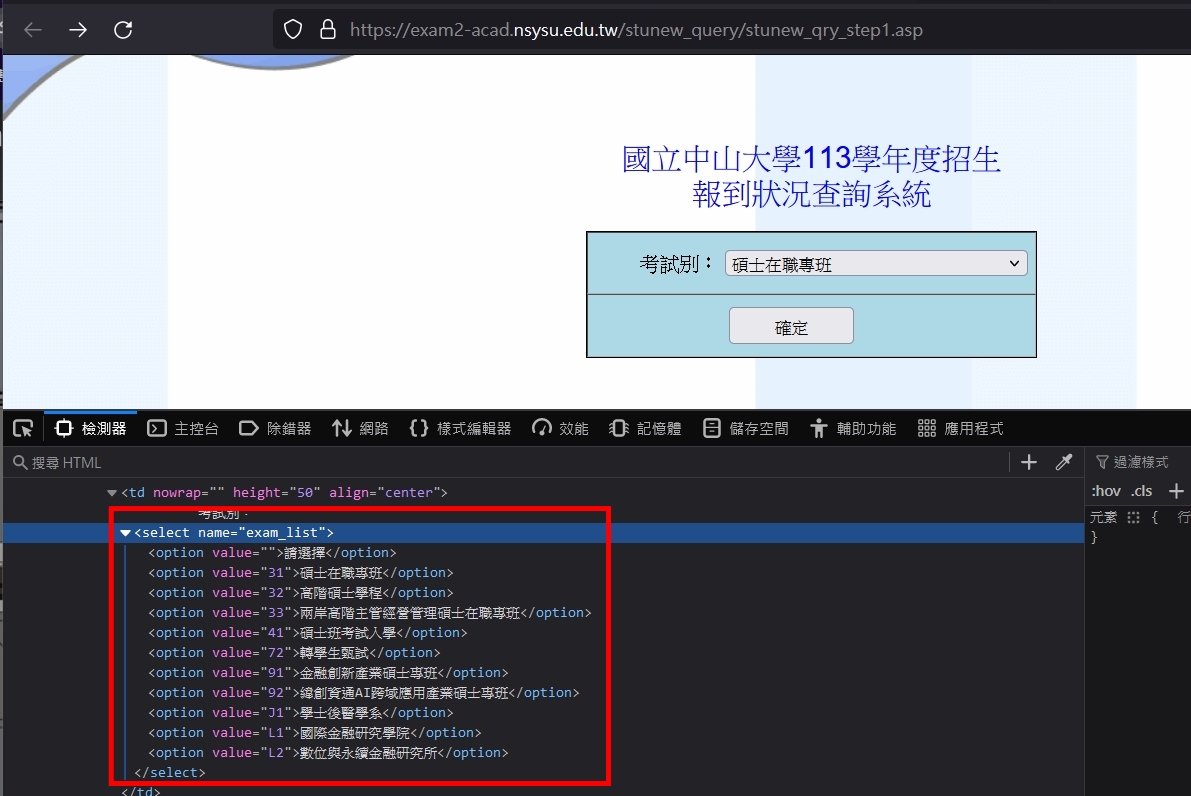
Task: Switch to the 輔助功能 accessibility tab
Action: tap(853, 429)
